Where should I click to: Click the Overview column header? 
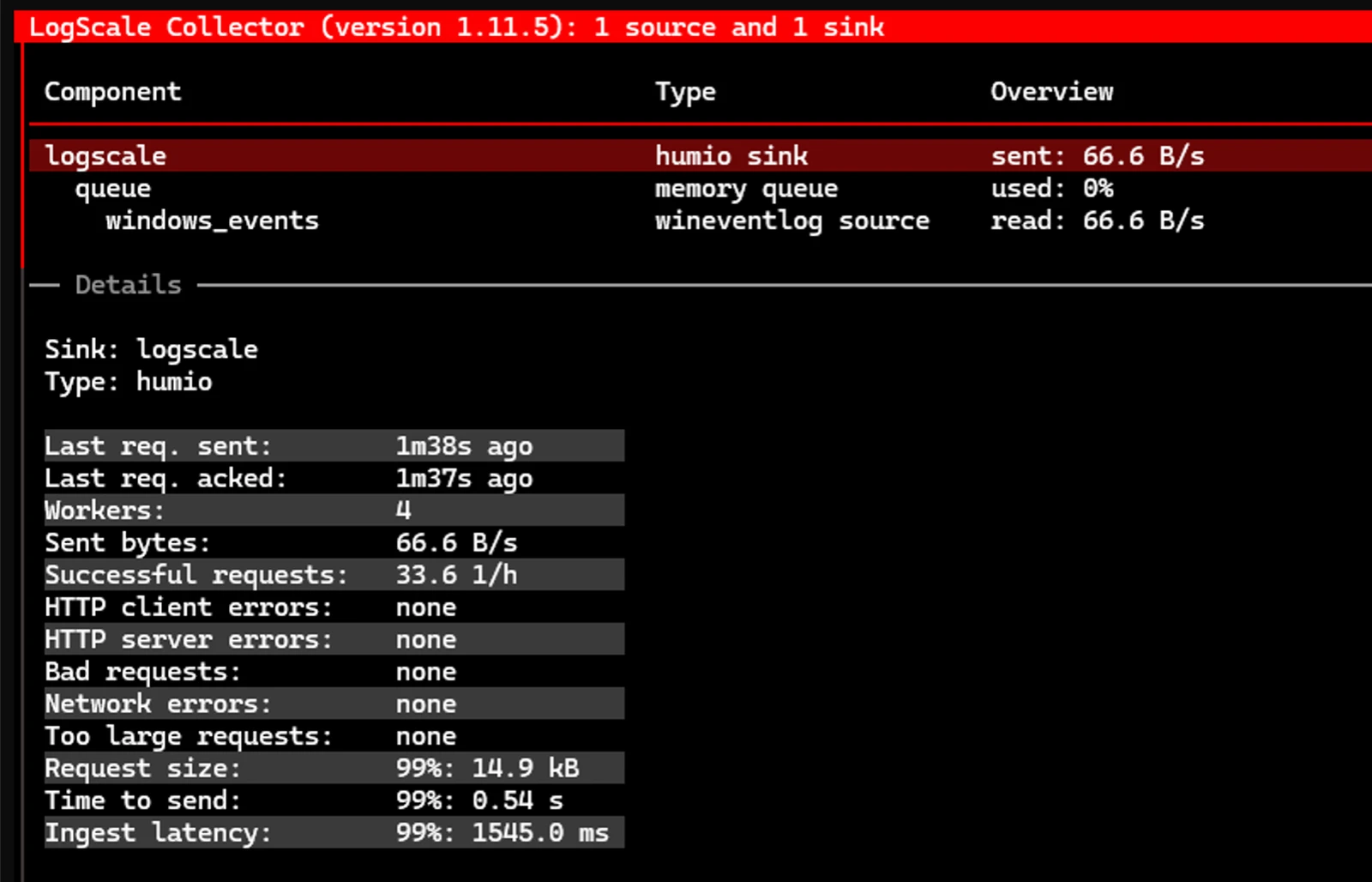point(1052,92)
